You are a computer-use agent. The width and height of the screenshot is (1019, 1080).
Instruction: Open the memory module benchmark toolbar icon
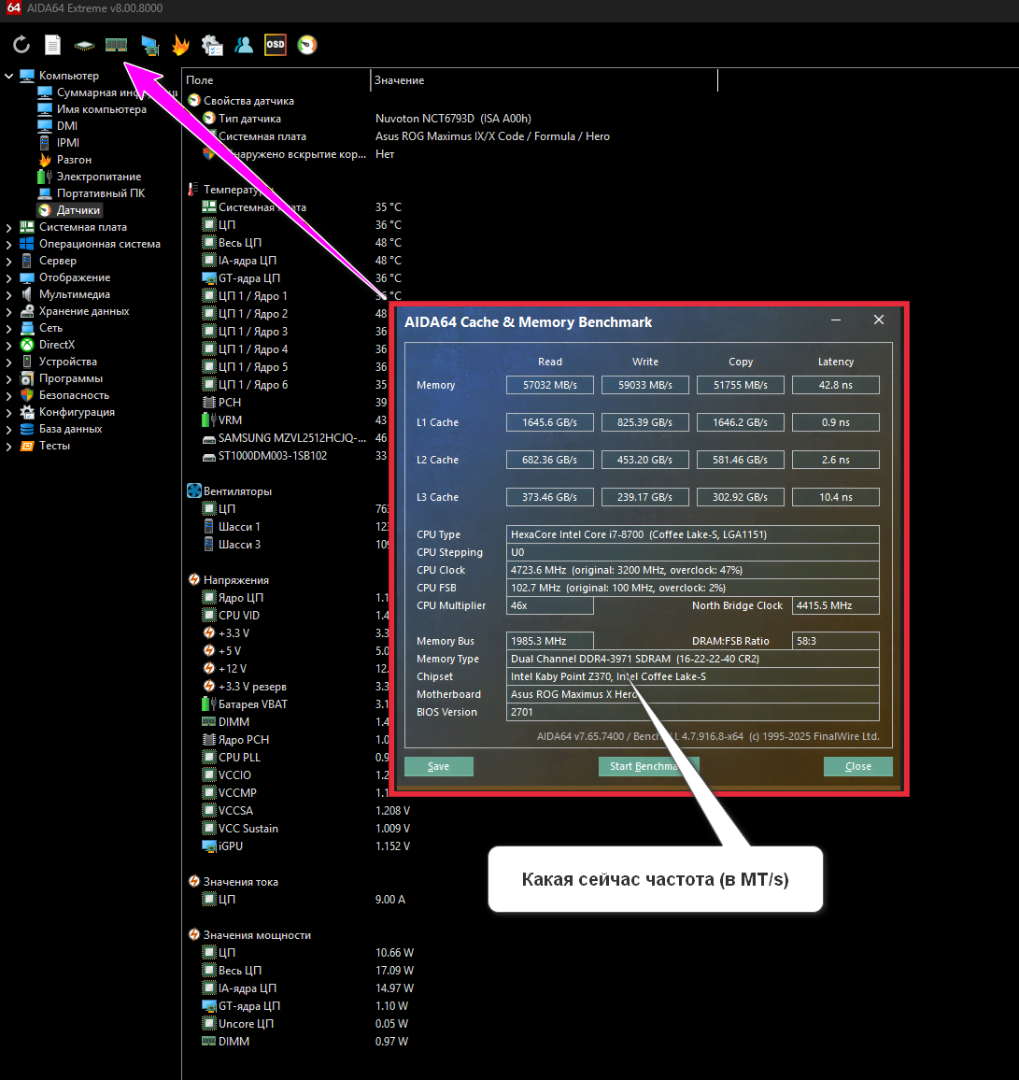[x=117, y=45]
